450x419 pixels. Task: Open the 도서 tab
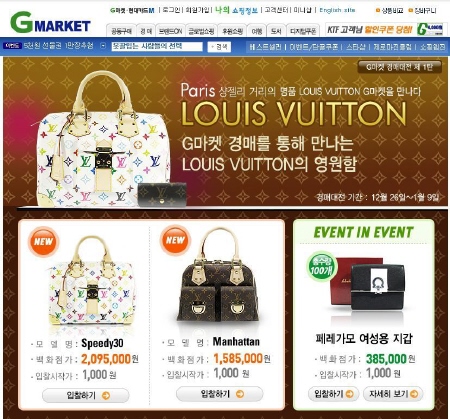click(276, 31)
